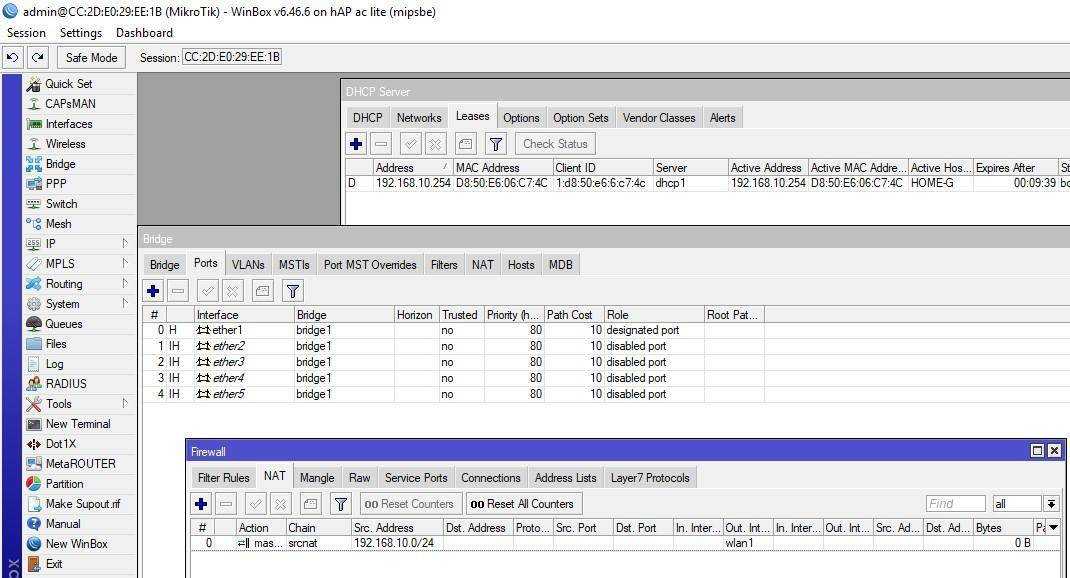Viewport: 1070px width, 578px height.
Task: Open the Settings menu
Action: tap(80, 33)
